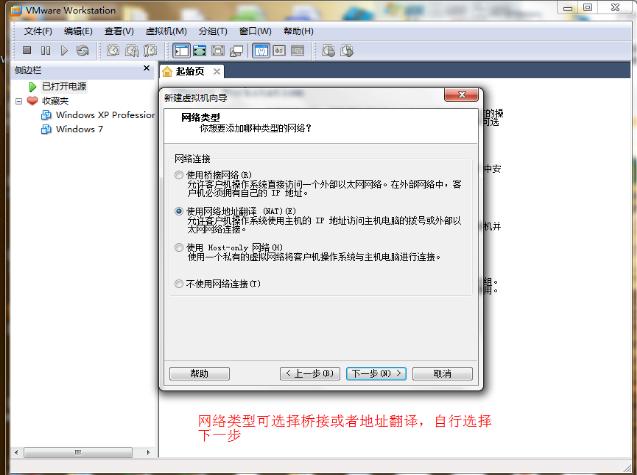Close the 新建虚拟机向导 dialog
The image size is (637, 475).
pyautogui.click(x=462, y=95)
